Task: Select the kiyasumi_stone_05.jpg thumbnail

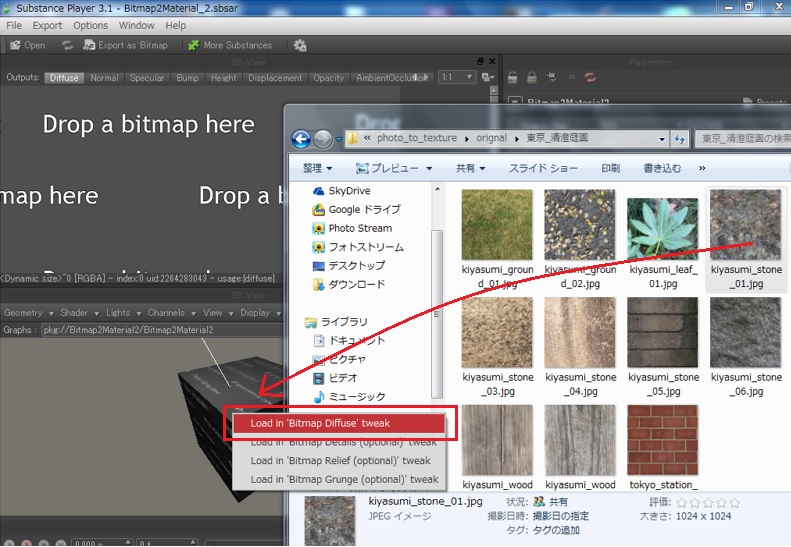Action: [x=662, y=332]
